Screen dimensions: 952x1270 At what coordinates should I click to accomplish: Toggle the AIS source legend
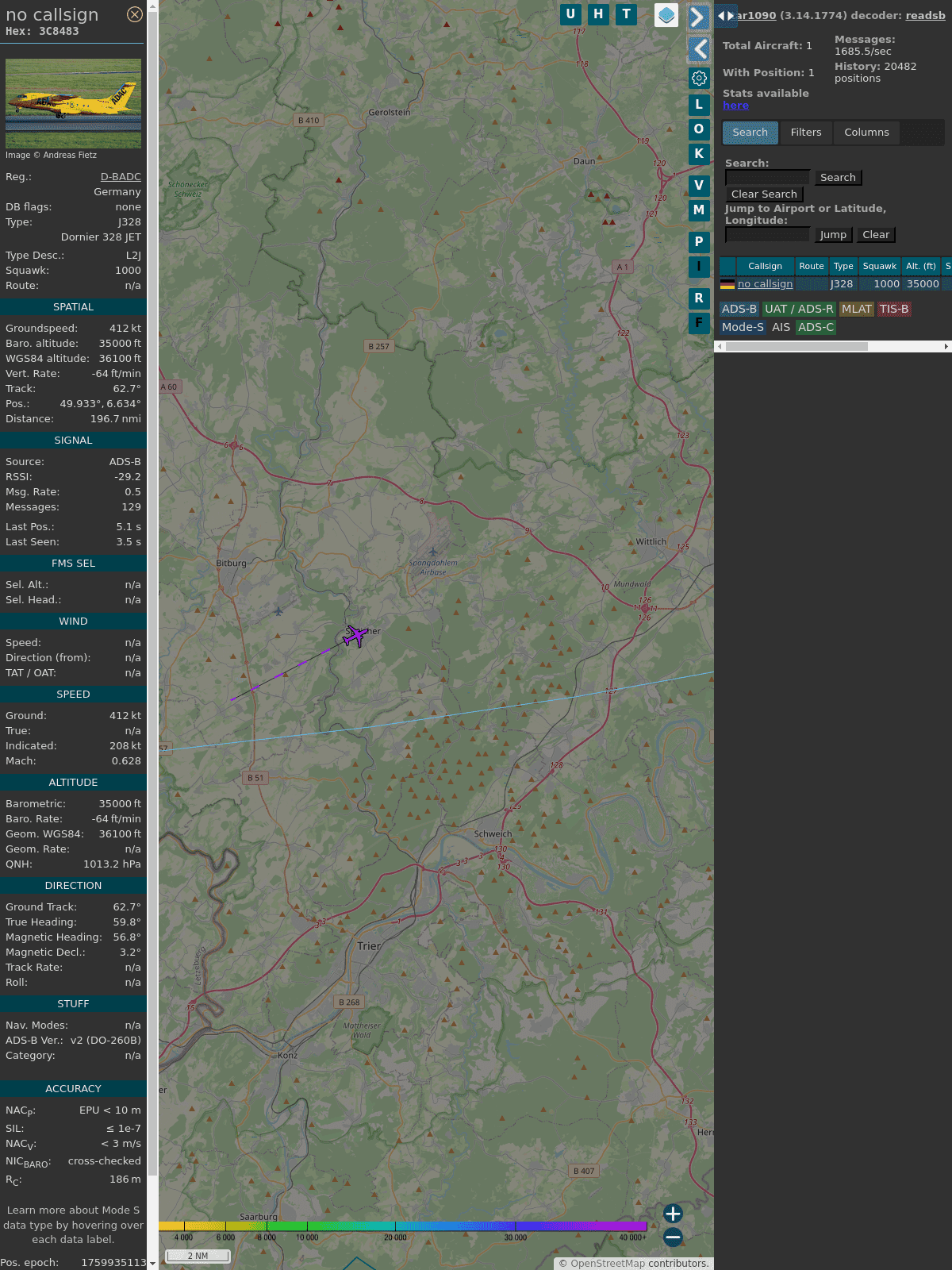(x=781, y=328)
